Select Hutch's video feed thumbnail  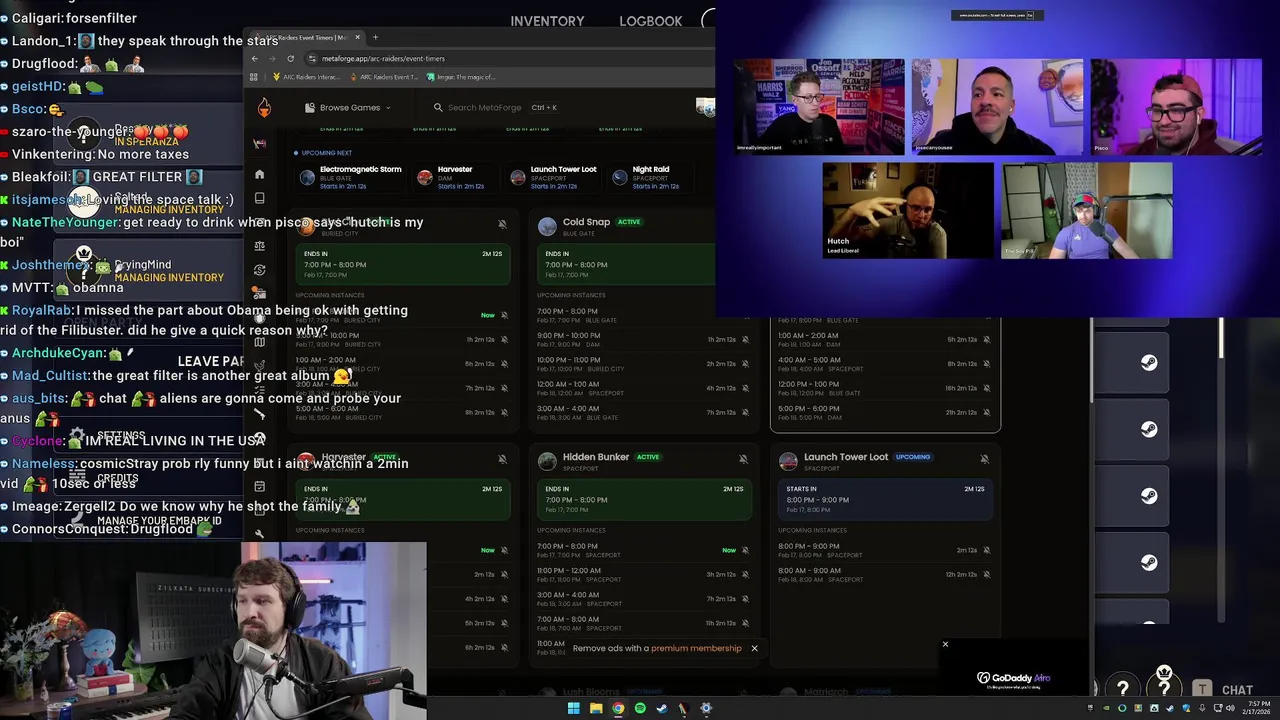[x=908, y=210]
